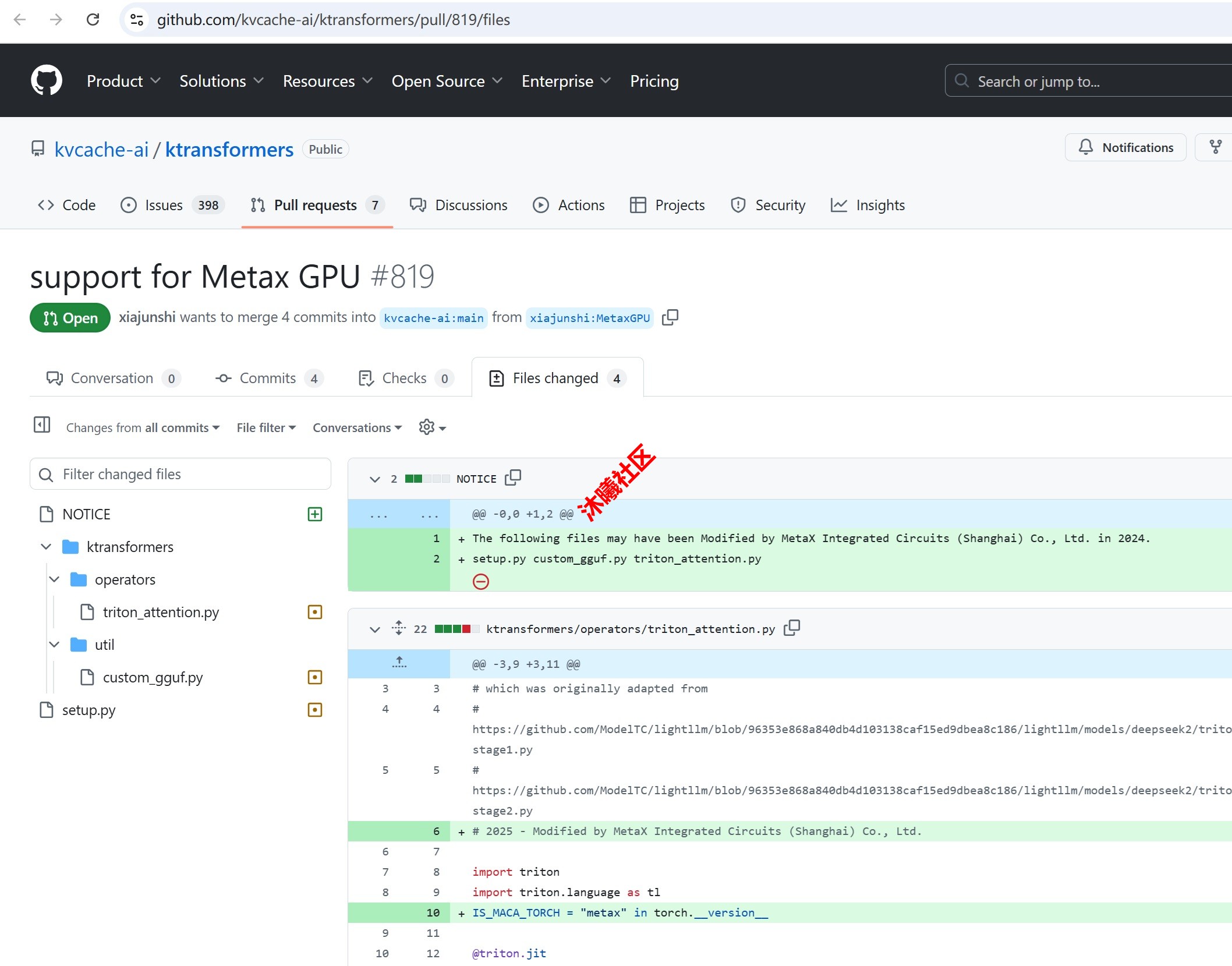This screenshot has width=1232, height=966.
Task: Open the Pull requests tab
Action: (317, 205)
